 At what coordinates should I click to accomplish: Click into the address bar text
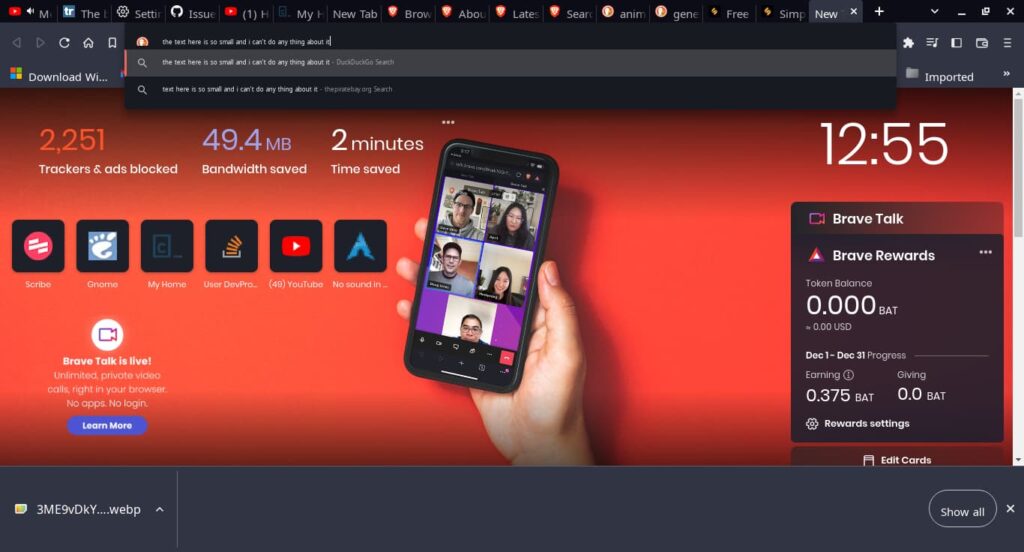point(246,42)
